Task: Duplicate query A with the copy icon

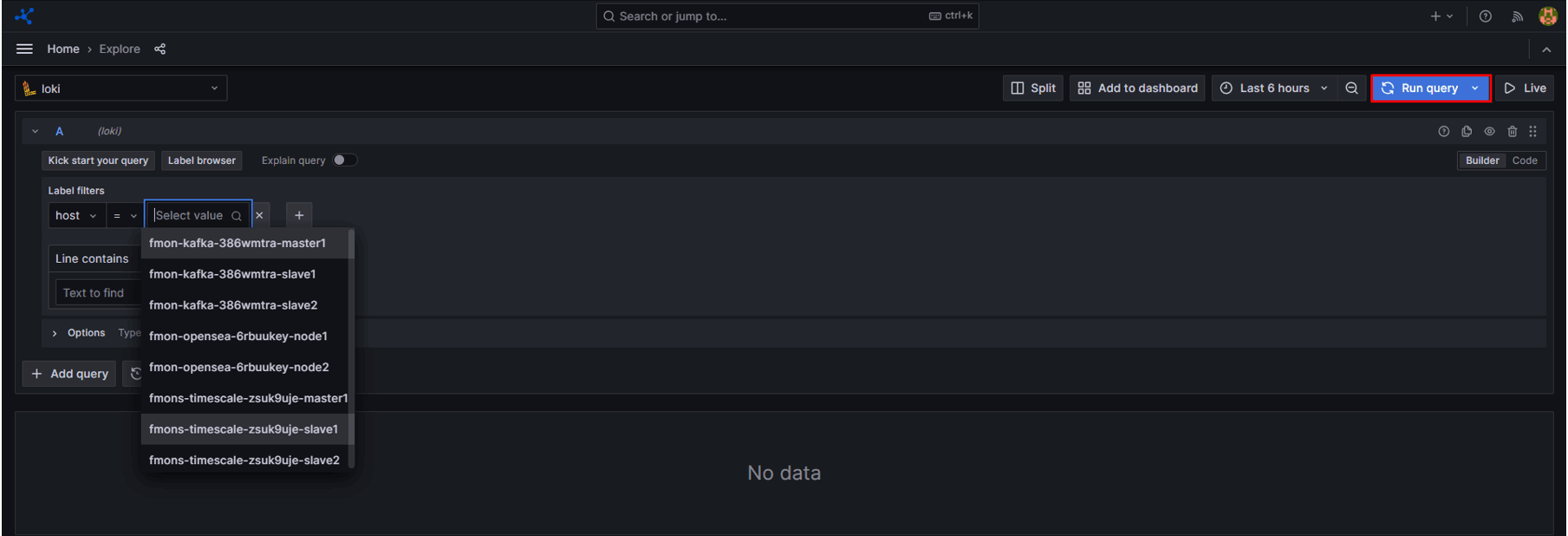Action: coord(1467,132)
